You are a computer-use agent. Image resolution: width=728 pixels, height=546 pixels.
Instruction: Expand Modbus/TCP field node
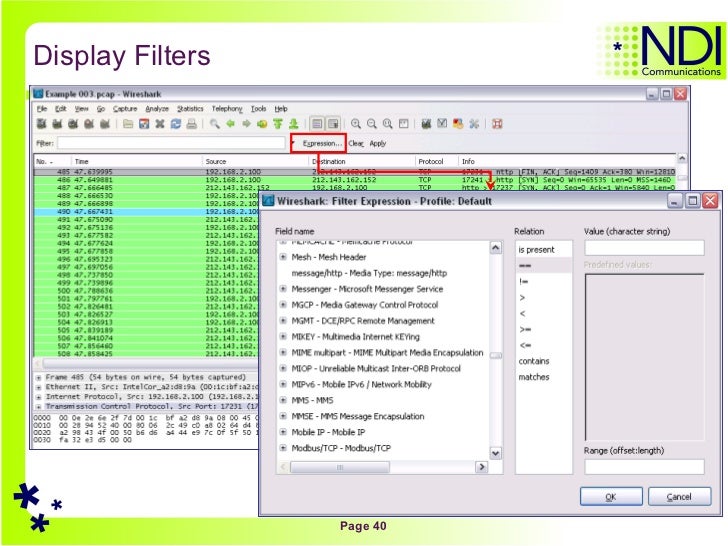point(283,448)
